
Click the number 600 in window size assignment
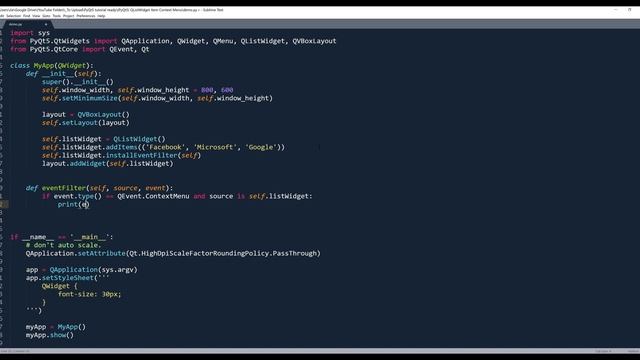[227, 90]
